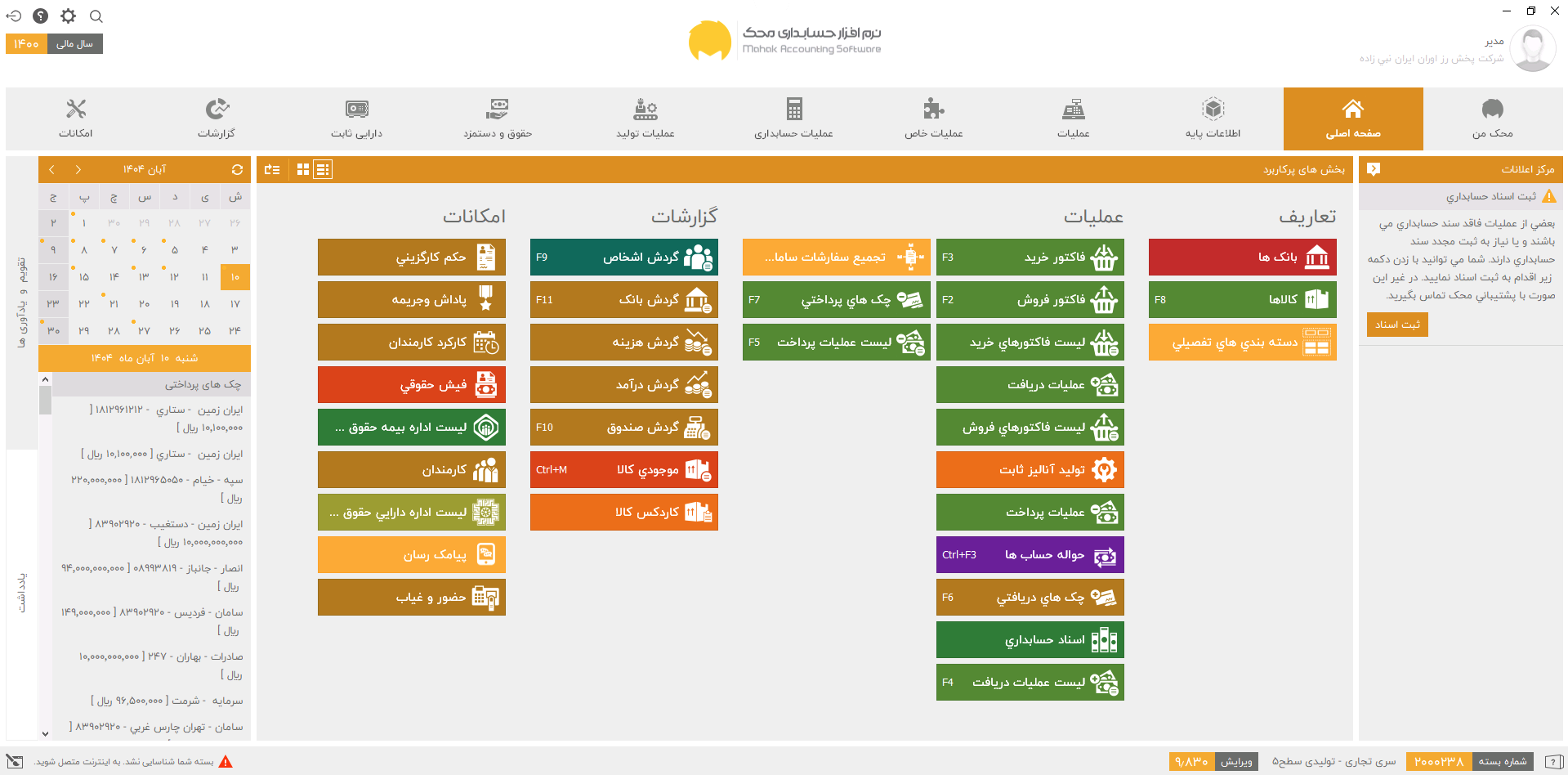Refresh the calendar with the reload icon
The height and width of the screenshot is (775, 1568).
[x=237, y=169]
